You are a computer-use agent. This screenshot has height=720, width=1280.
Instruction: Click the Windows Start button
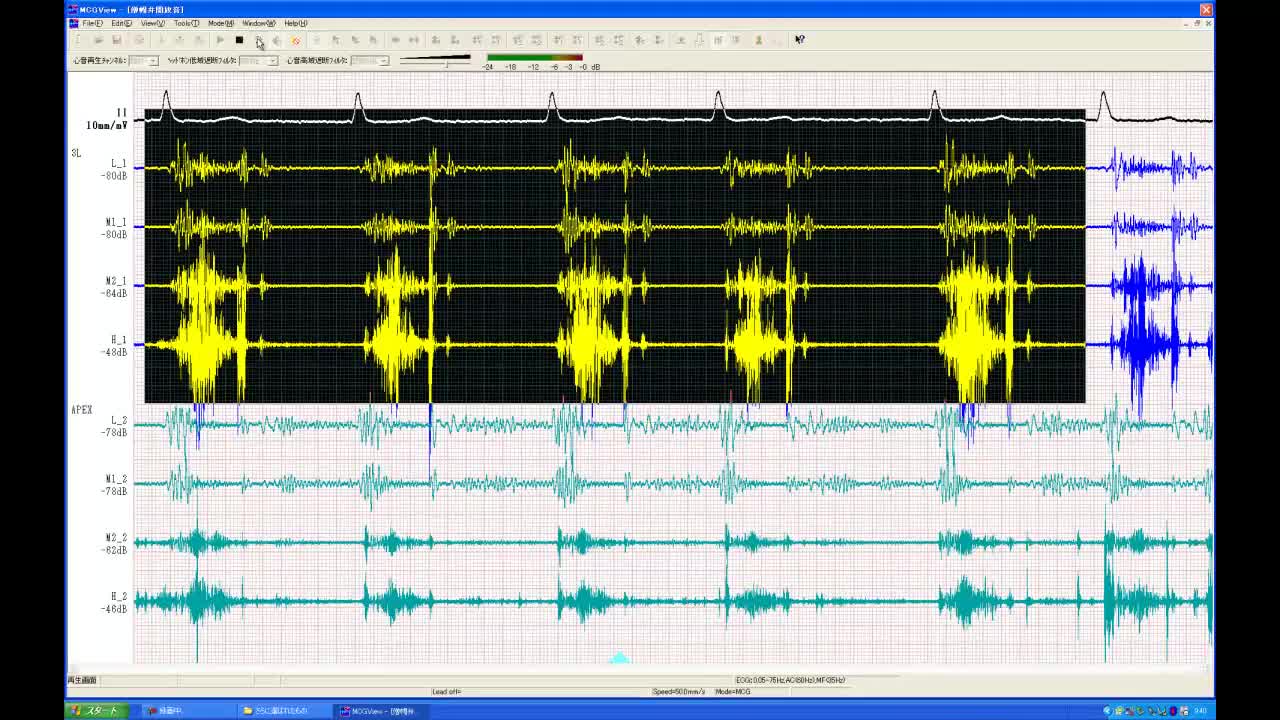96,711
